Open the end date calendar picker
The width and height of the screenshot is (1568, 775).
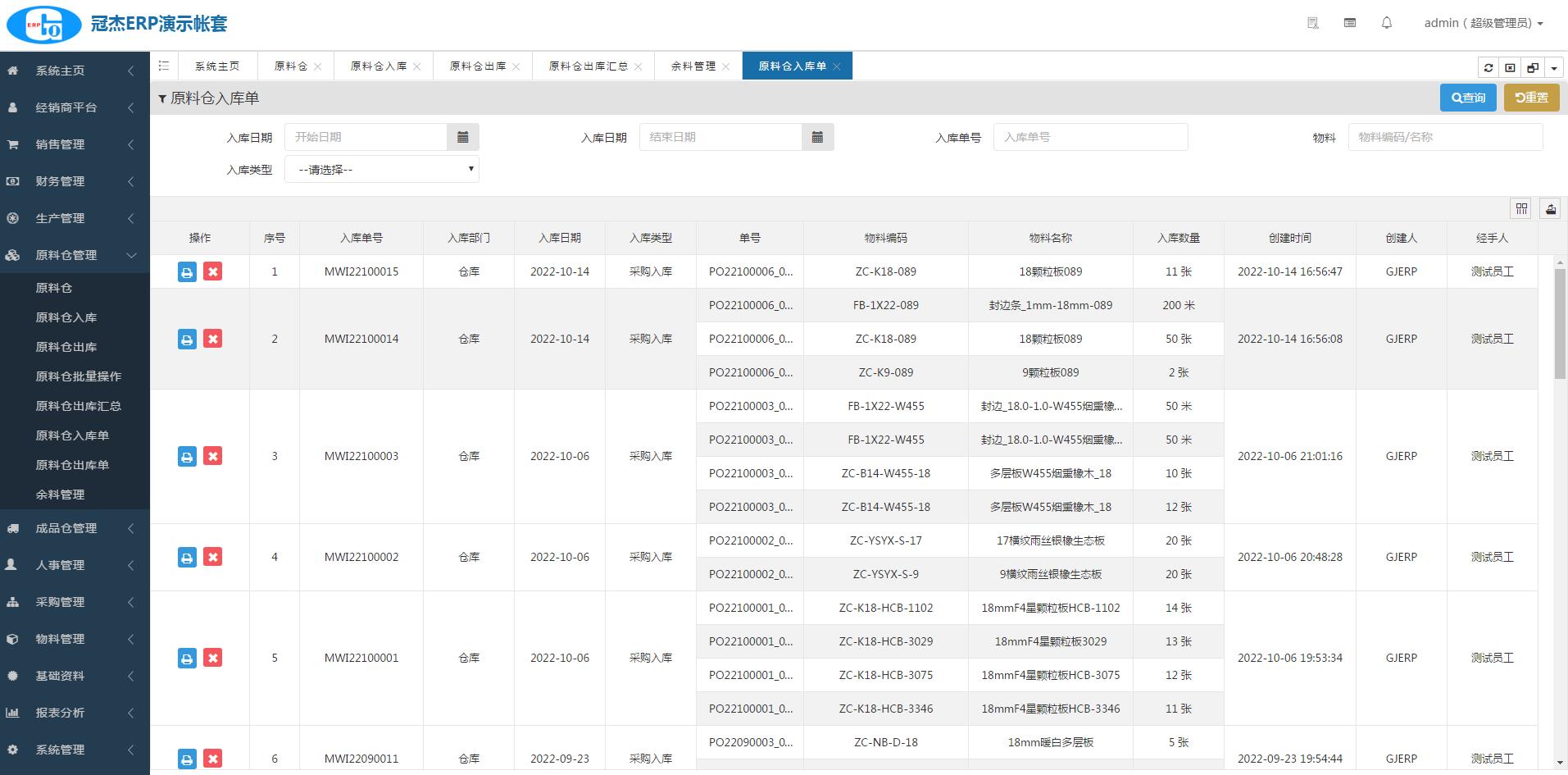[x=817, y=137]
